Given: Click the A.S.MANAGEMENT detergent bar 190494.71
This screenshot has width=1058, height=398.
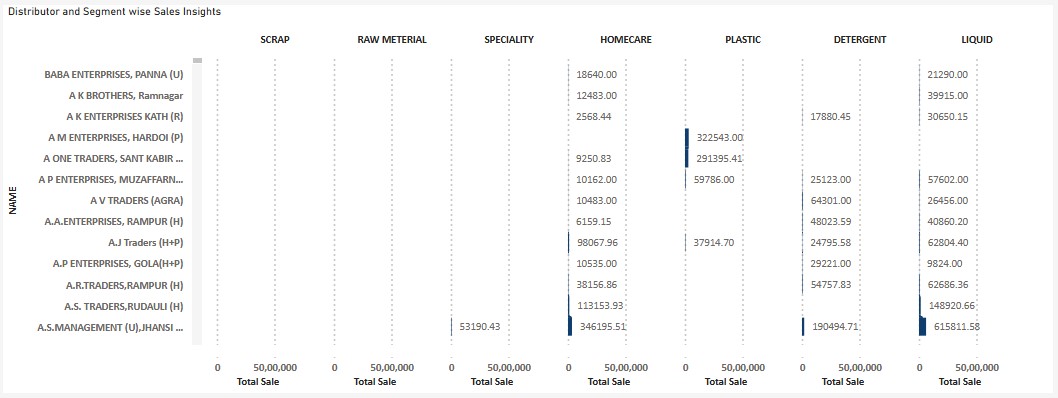Looking at the screenshot, I should (x=803, y=326).
